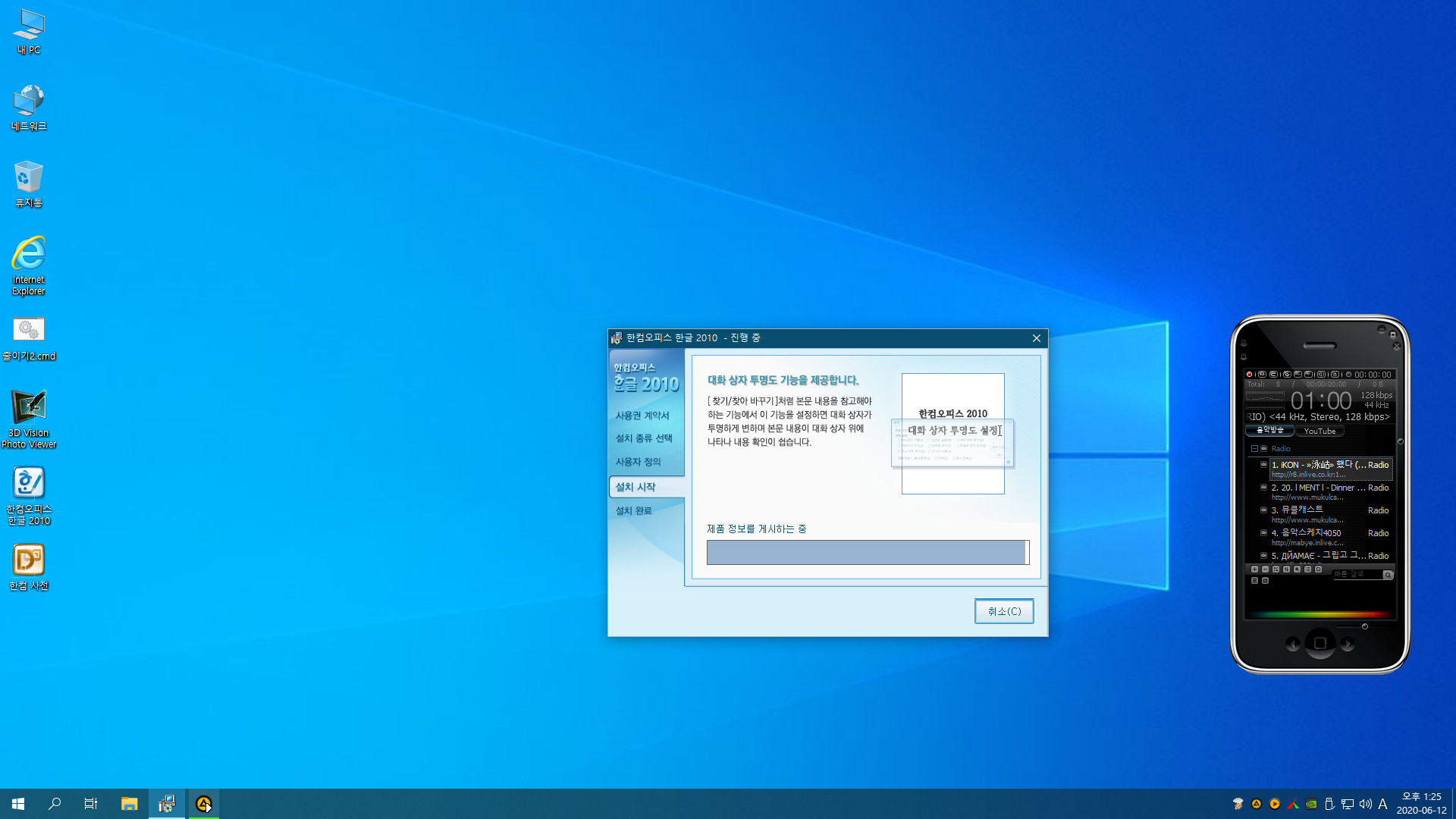Collapse the Radio group in playlist
This screenshot has width=1456, height=819.
pyautogui.click(x=1254, y=448)
